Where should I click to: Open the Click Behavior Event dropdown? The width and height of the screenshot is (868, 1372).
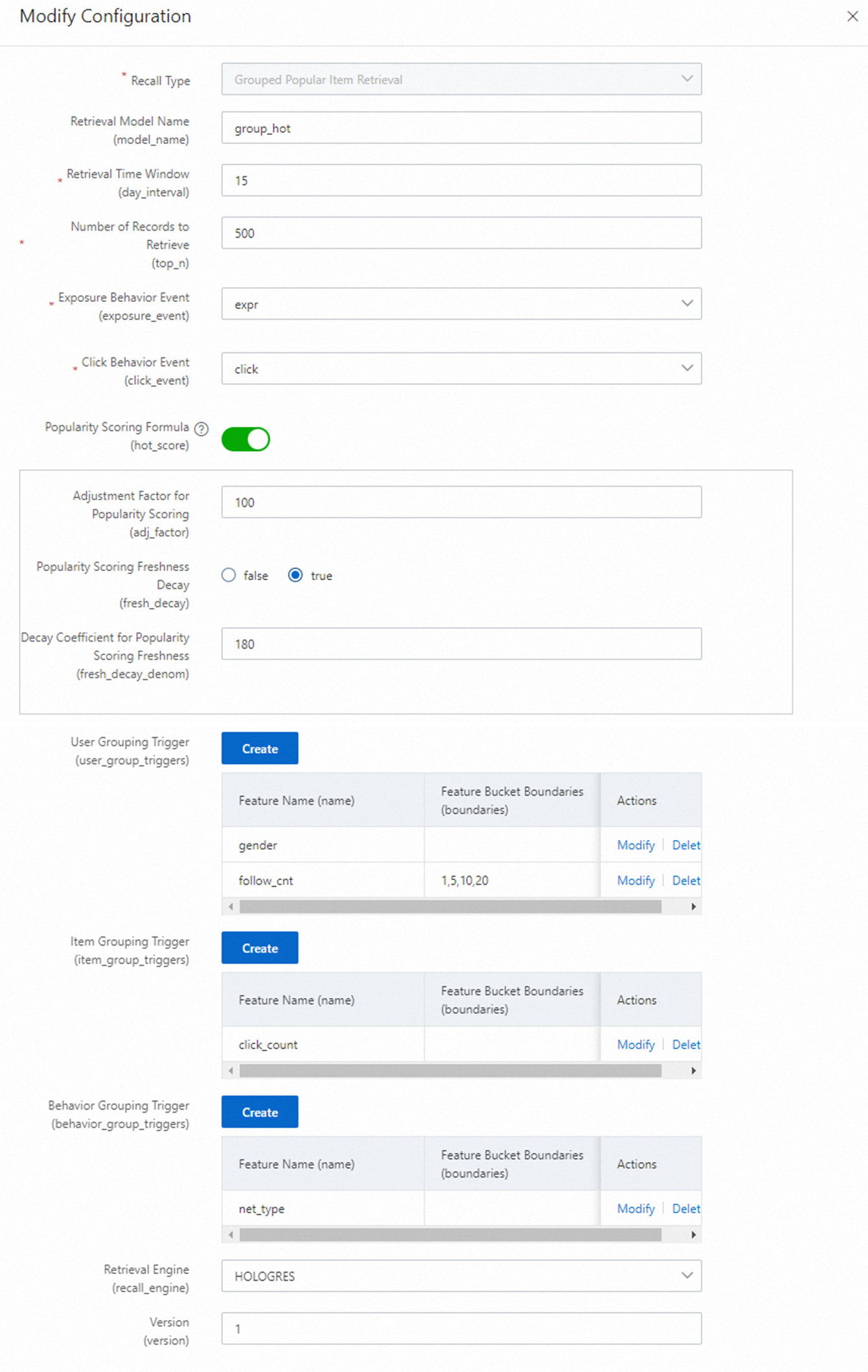tap(461, 369)
